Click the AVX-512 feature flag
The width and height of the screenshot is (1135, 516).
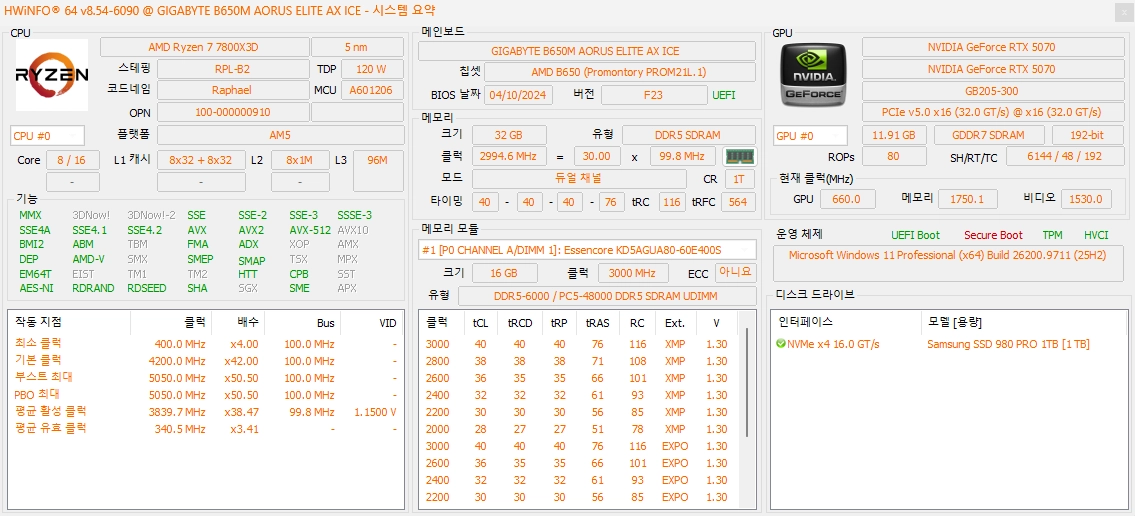tap(310, 230)
